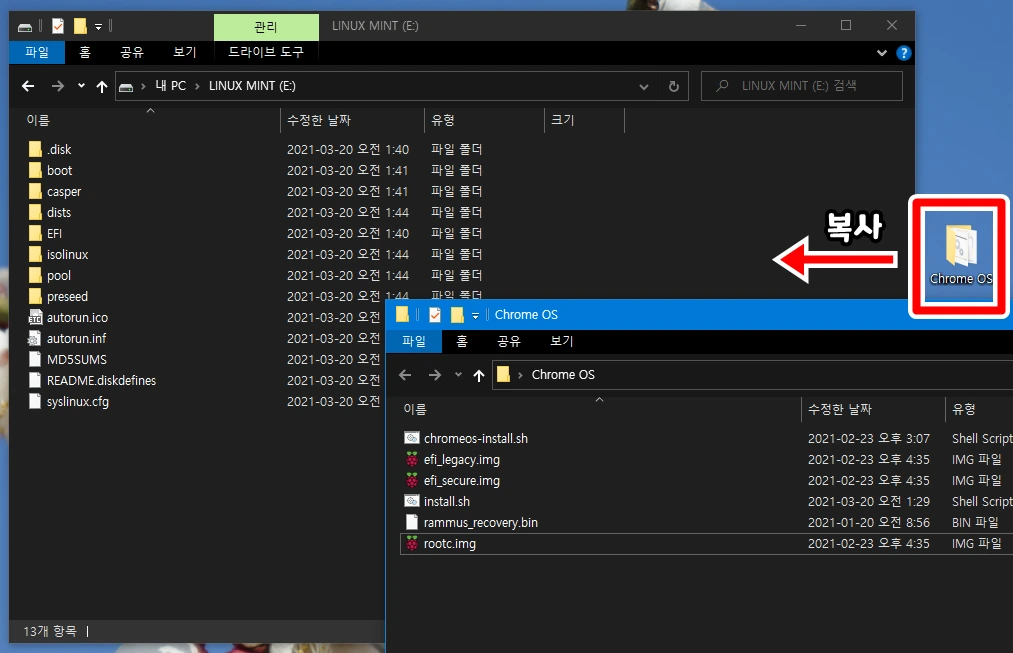Go up one level in Chrome OS window

point(479,375)
